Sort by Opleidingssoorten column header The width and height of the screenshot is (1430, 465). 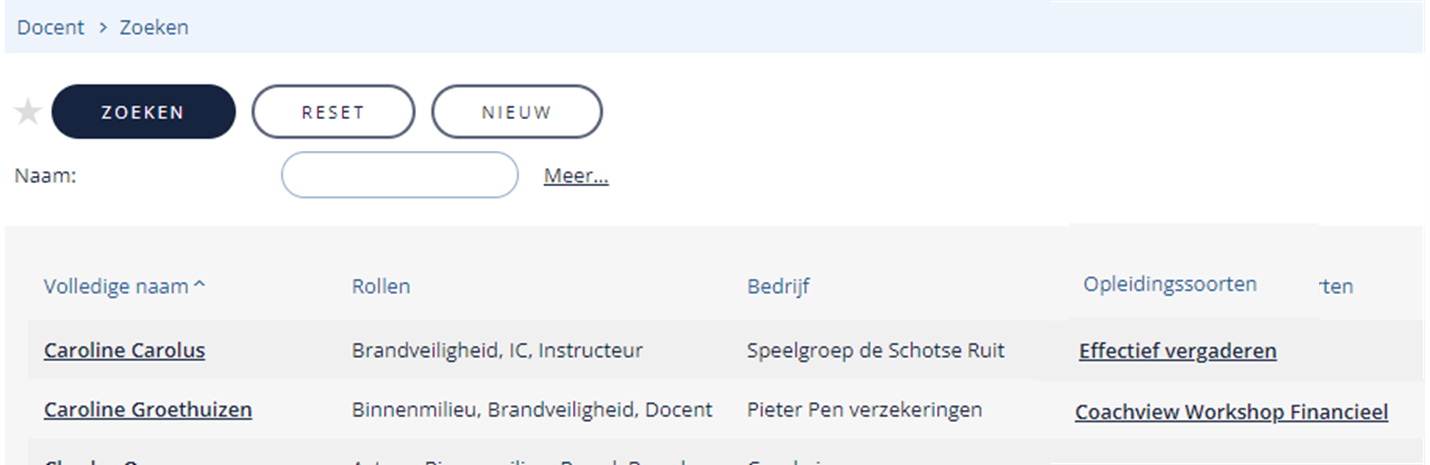pyautogui.click(x=1170, y=284)
